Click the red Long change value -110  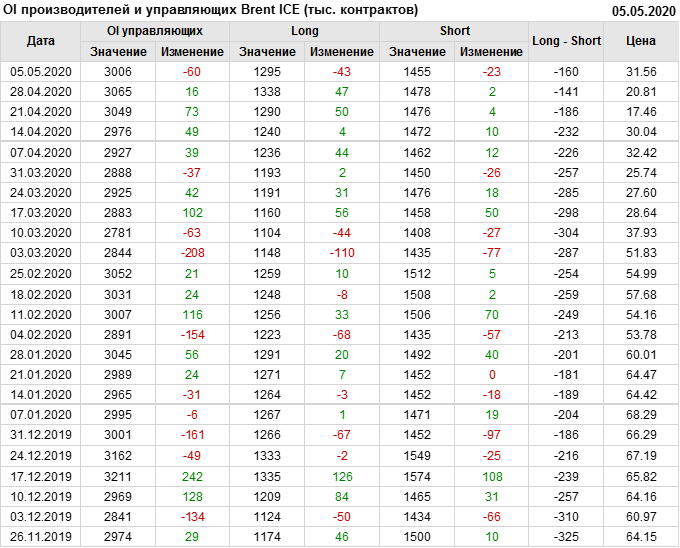point(342,253)
